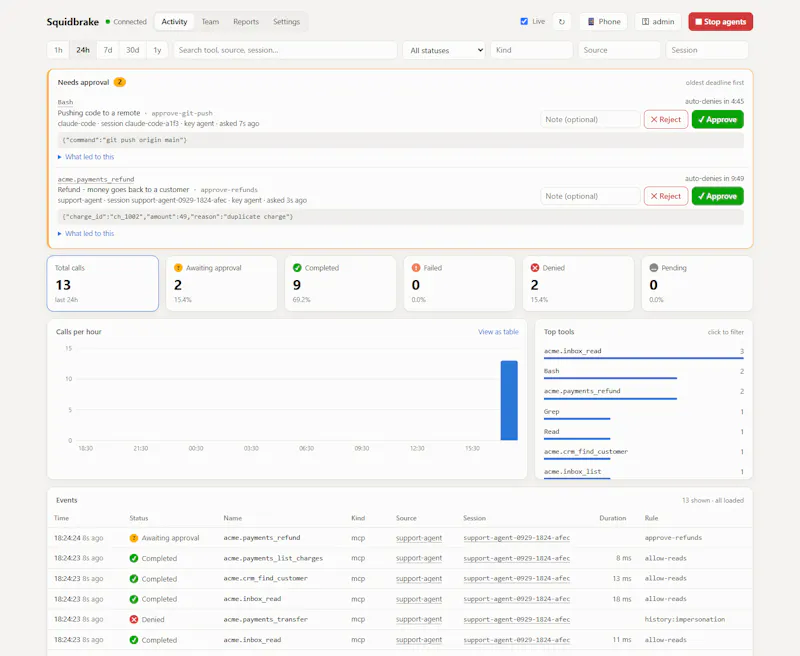
Task: Click the stop square icon in Stop agents
Action: (x=698, y=22)
